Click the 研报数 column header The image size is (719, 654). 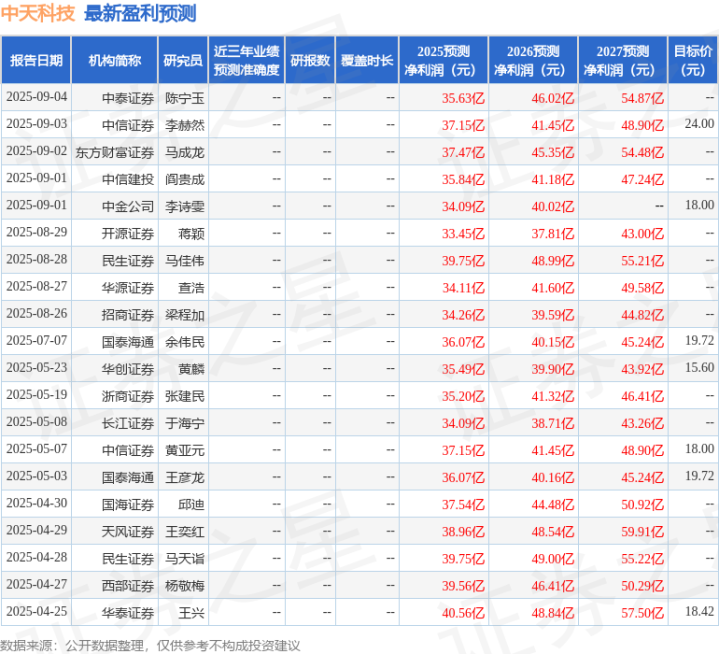pyautogui.click(x=310, y=60)
